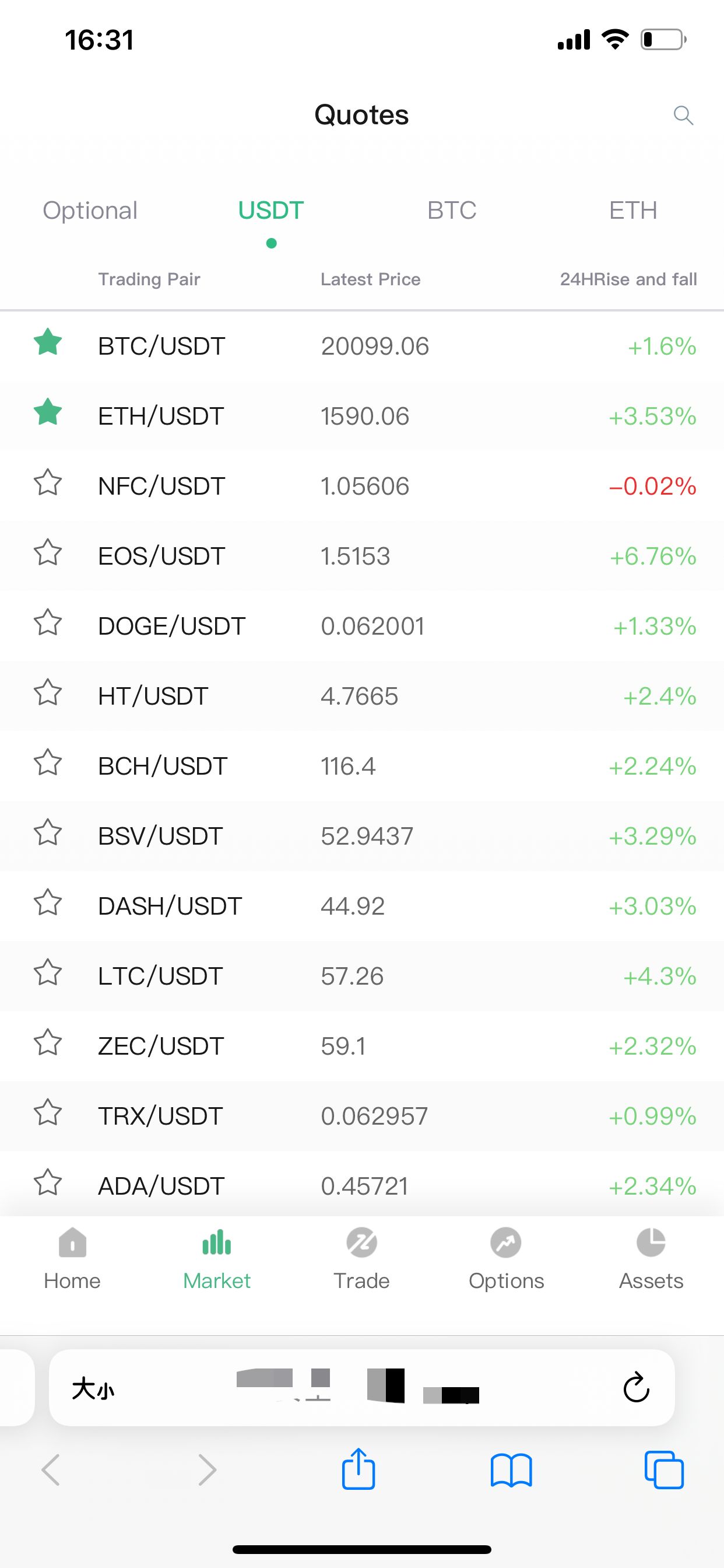The image size is (724, 1568).
Task: Show Safari open tabs overview
Action: pyautogui.click(x=664, y=1470)
